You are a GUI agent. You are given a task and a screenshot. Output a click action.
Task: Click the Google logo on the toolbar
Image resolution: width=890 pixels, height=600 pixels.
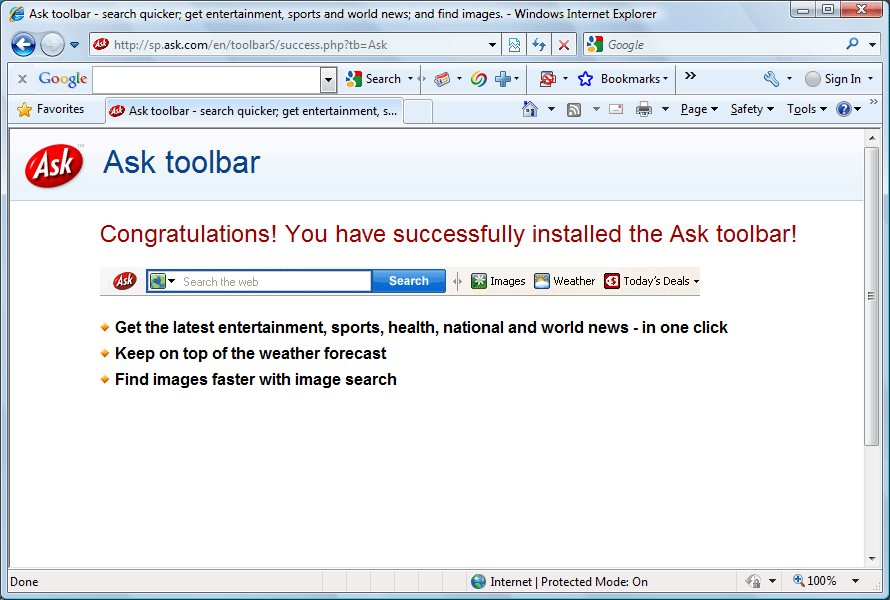tap(62, 79)
